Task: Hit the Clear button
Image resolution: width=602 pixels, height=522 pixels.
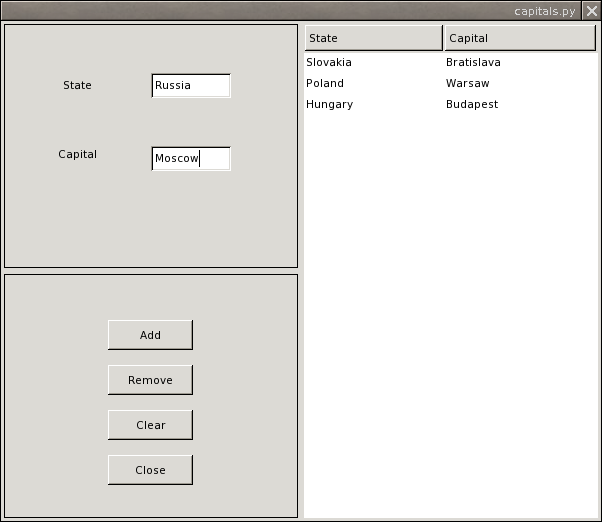Action: point(150,425)
